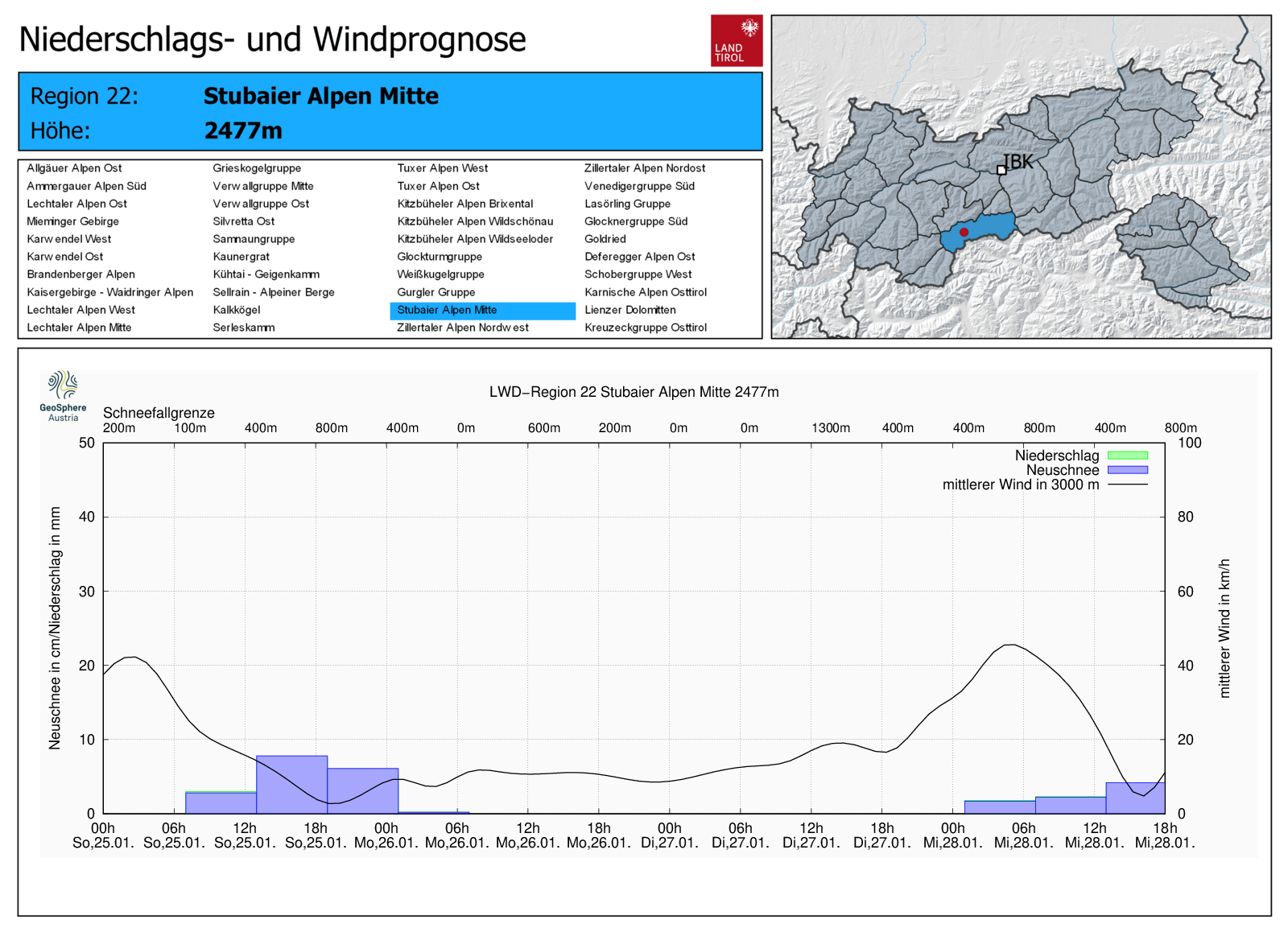Select the Silvretta Ost region
The image size is (1288, 928).
(243, 221)
